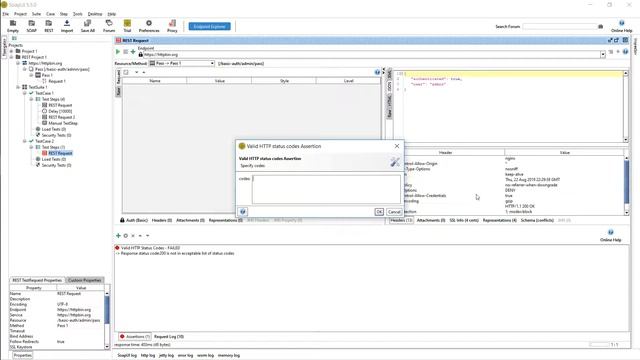Open the endpoint URL dropdown arrow

pos(602,54)
